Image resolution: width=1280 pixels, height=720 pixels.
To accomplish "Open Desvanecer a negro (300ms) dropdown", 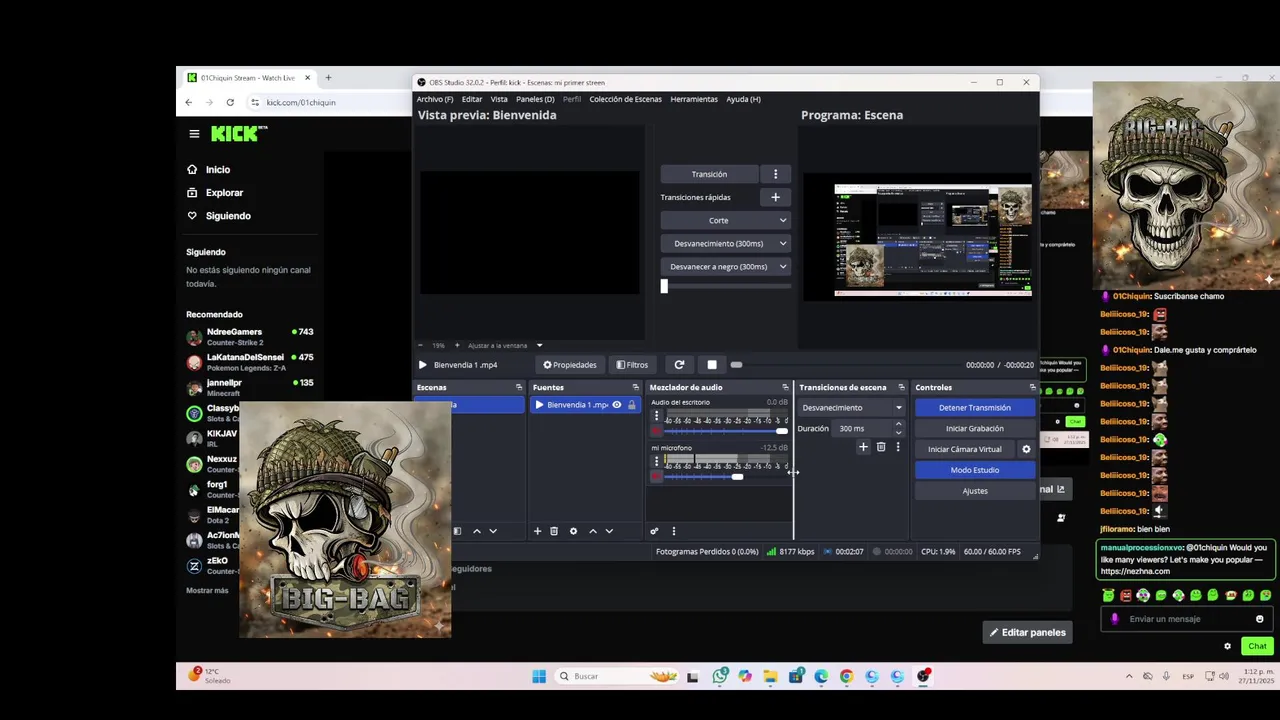I will tap(725, 266).
